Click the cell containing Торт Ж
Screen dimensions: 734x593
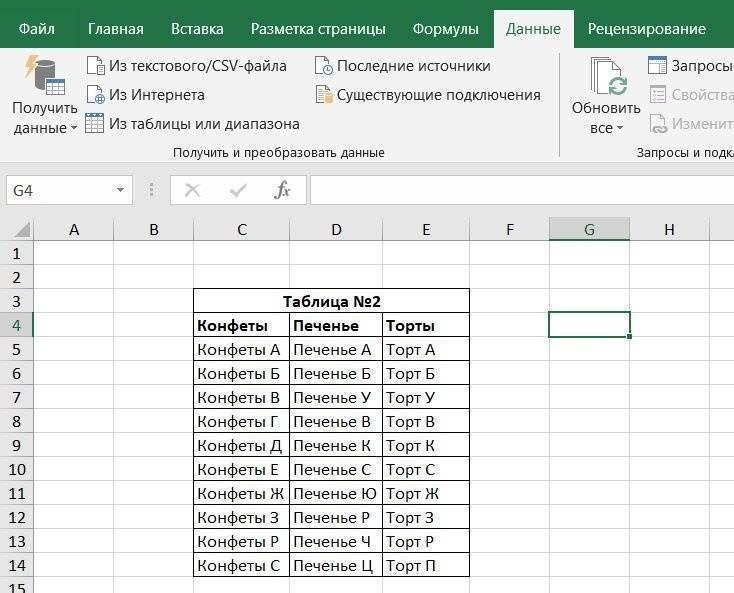coord(426,493)
